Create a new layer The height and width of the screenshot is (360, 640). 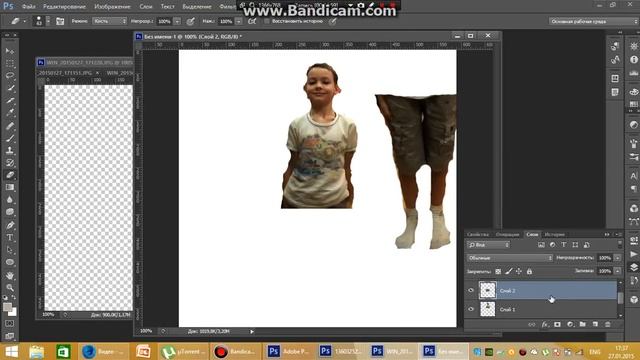(x=596, y=324)
